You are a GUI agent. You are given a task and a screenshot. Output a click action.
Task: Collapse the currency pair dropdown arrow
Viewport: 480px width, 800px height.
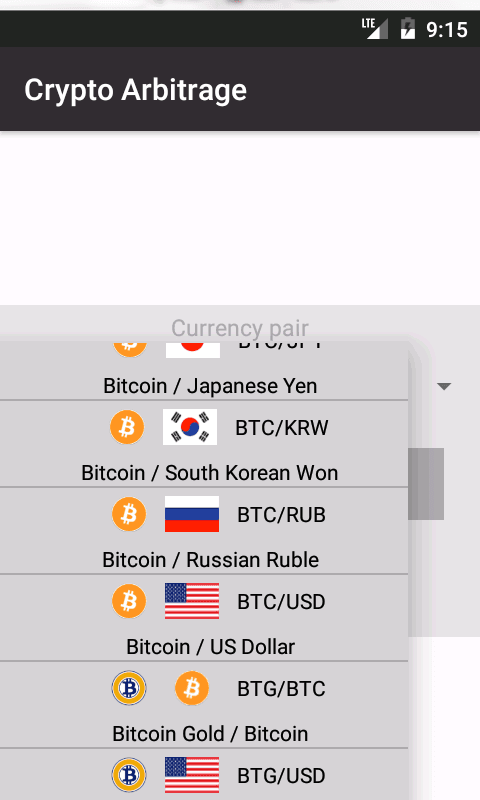tap(444, 386)
